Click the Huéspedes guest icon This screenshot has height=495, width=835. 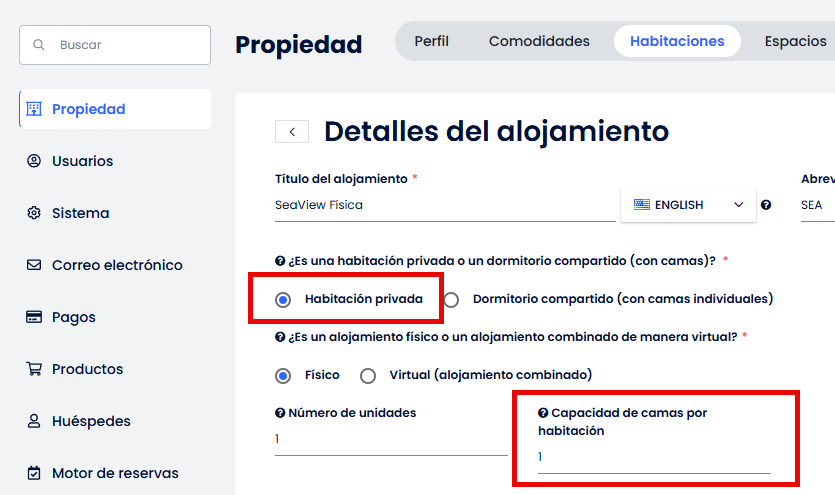34,421
